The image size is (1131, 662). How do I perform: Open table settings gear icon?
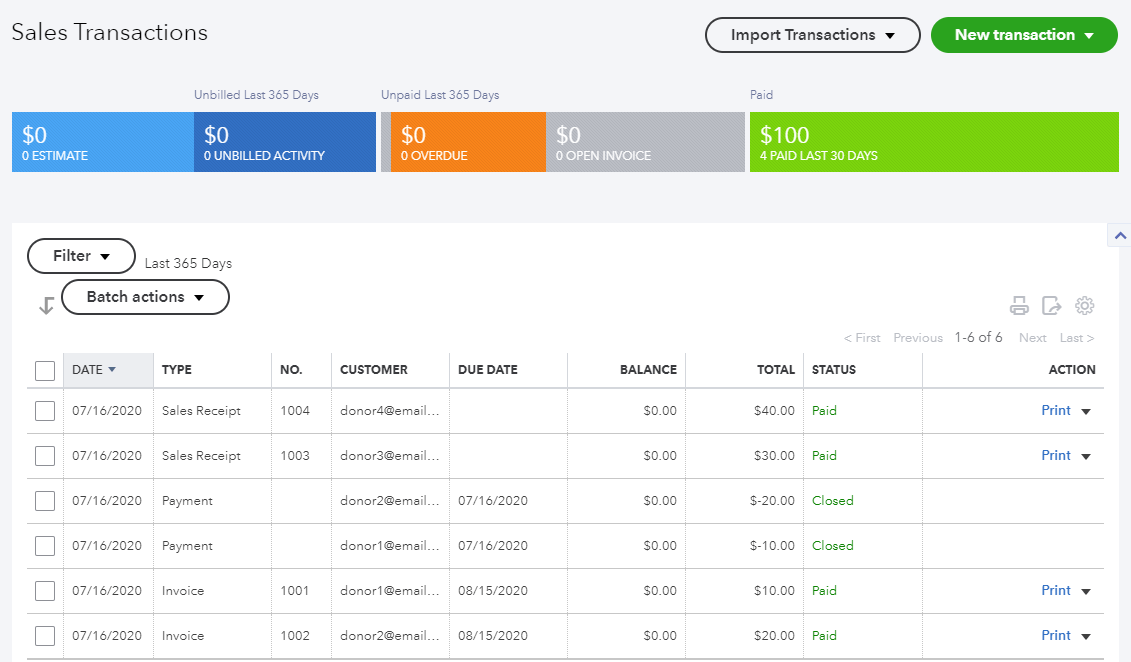point(1084,306)
